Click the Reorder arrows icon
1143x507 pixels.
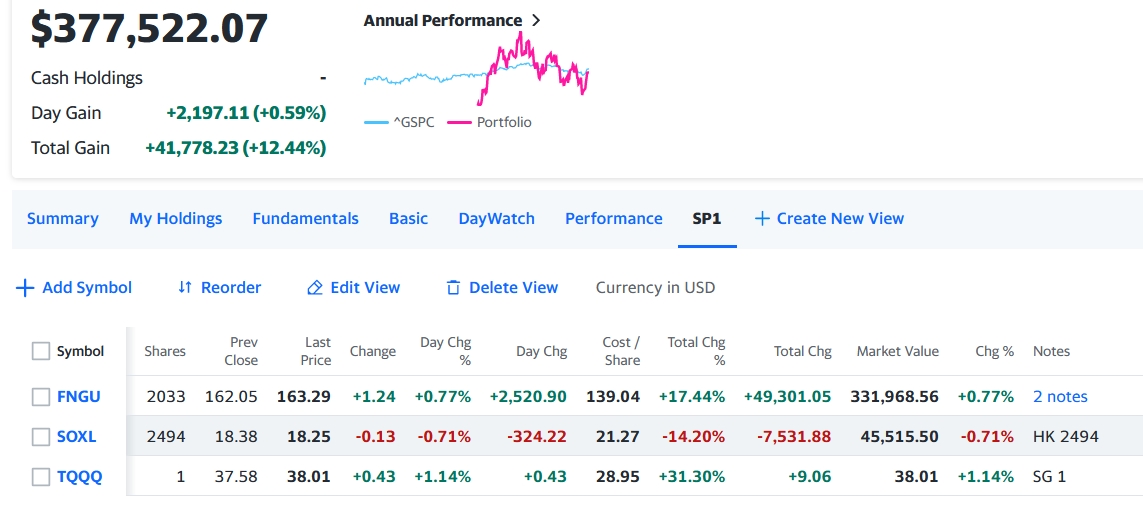tap(184, 288)
